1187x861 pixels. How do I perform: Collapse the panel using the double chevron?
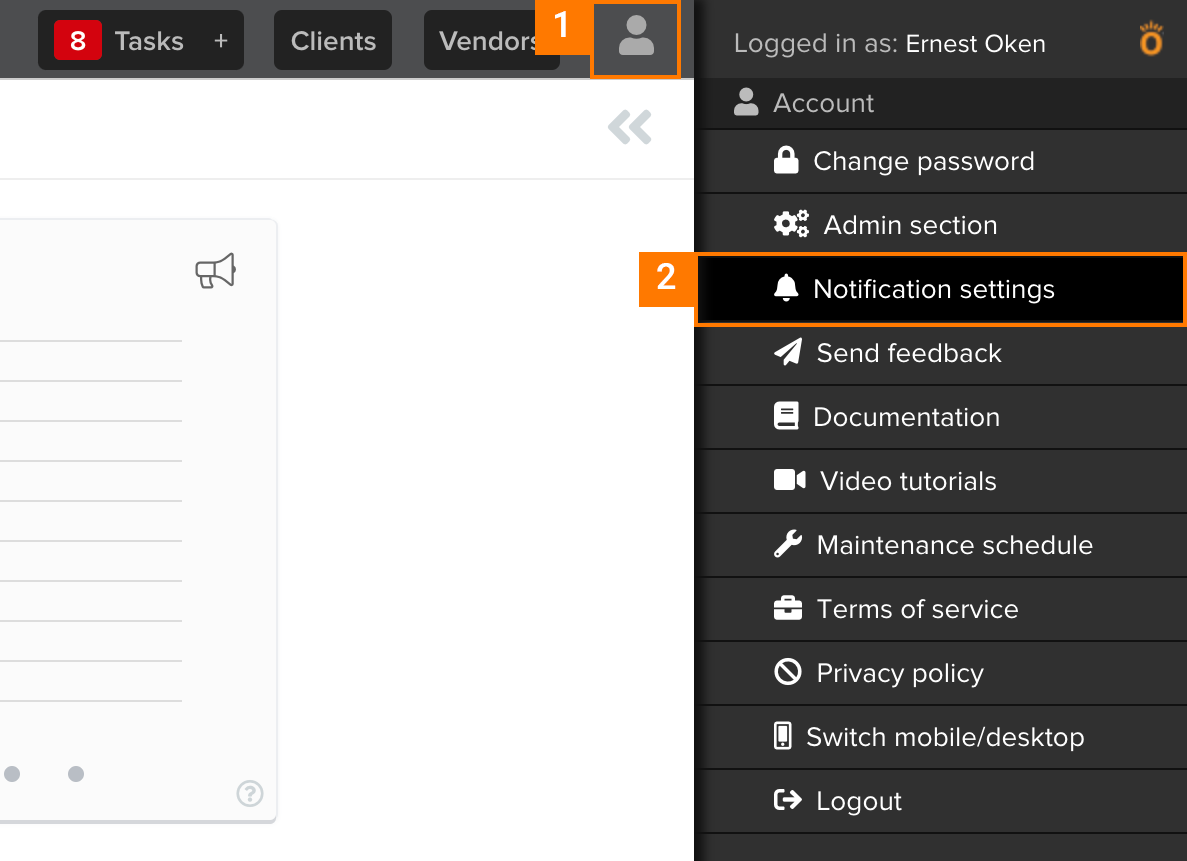click(629, 127)
